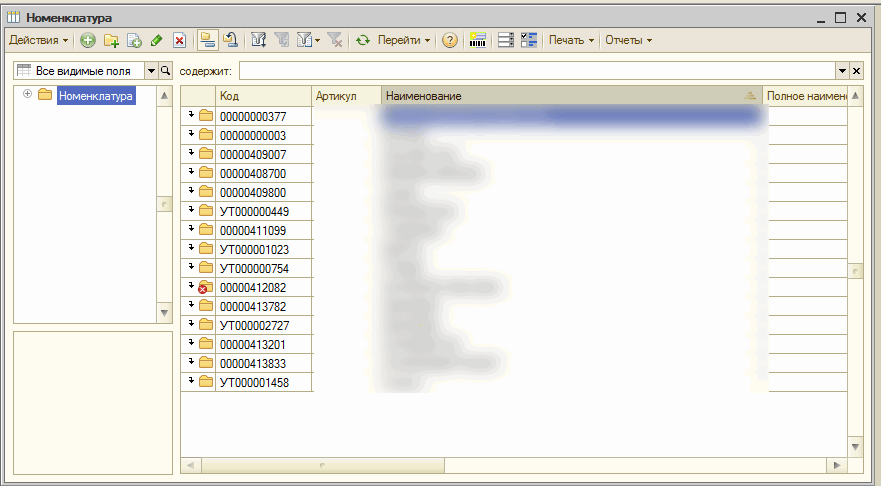Click the Edit current item pencil icon
This screenshot has width=881, height=486.
click(x=156, y=41)
